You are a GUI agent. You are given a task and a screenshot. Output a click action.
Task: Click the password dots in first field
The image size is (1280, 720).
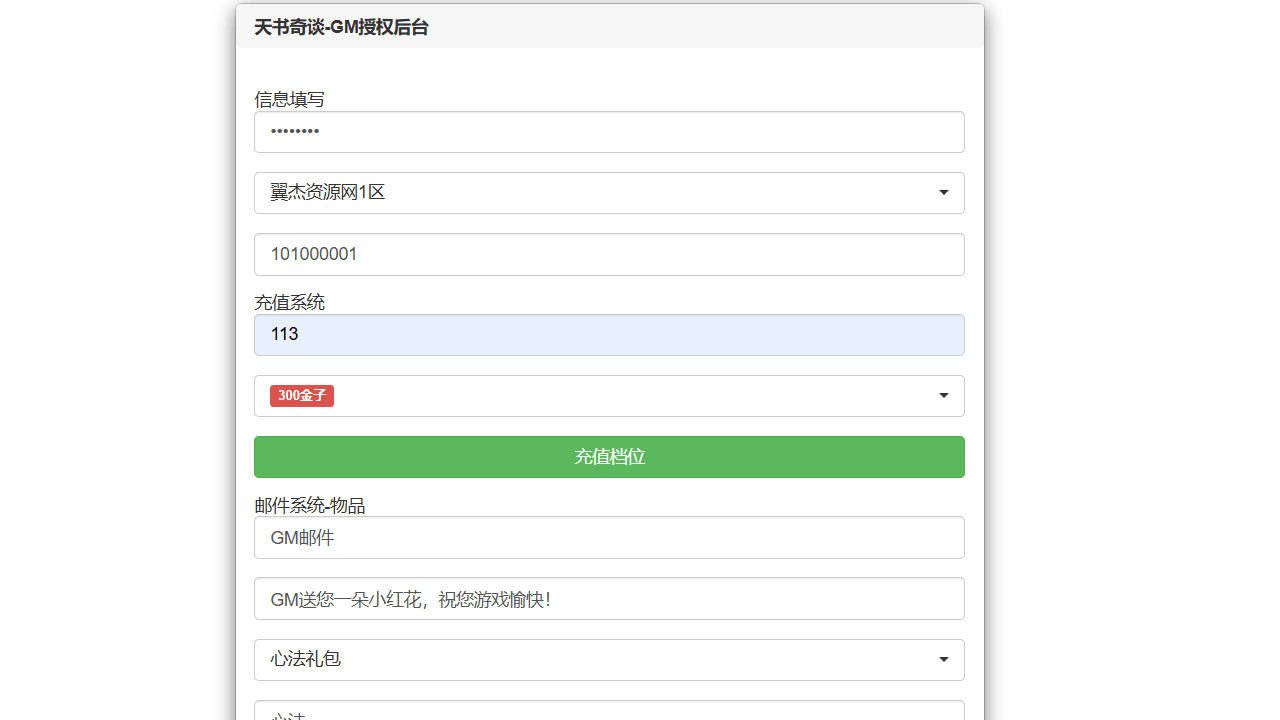[x=295, y=132]
